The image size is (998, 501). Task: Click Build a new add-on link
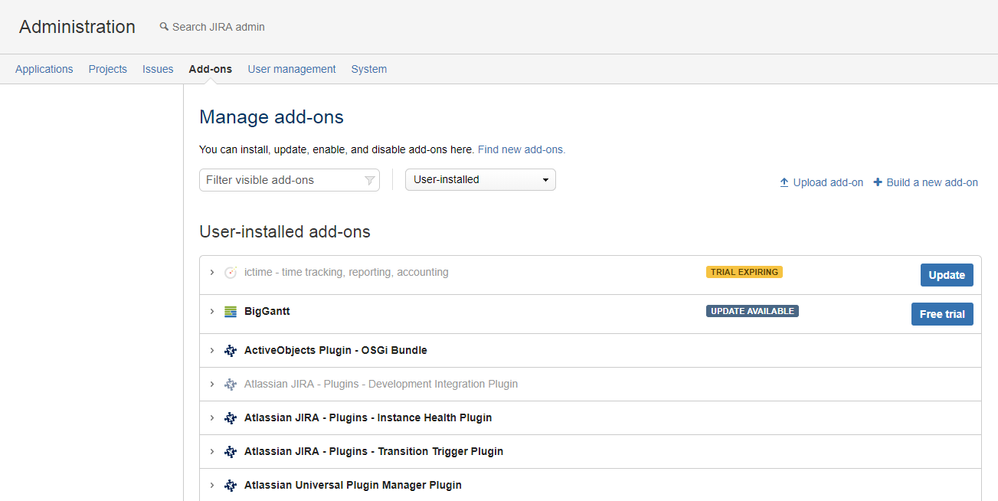pos(932,183)
